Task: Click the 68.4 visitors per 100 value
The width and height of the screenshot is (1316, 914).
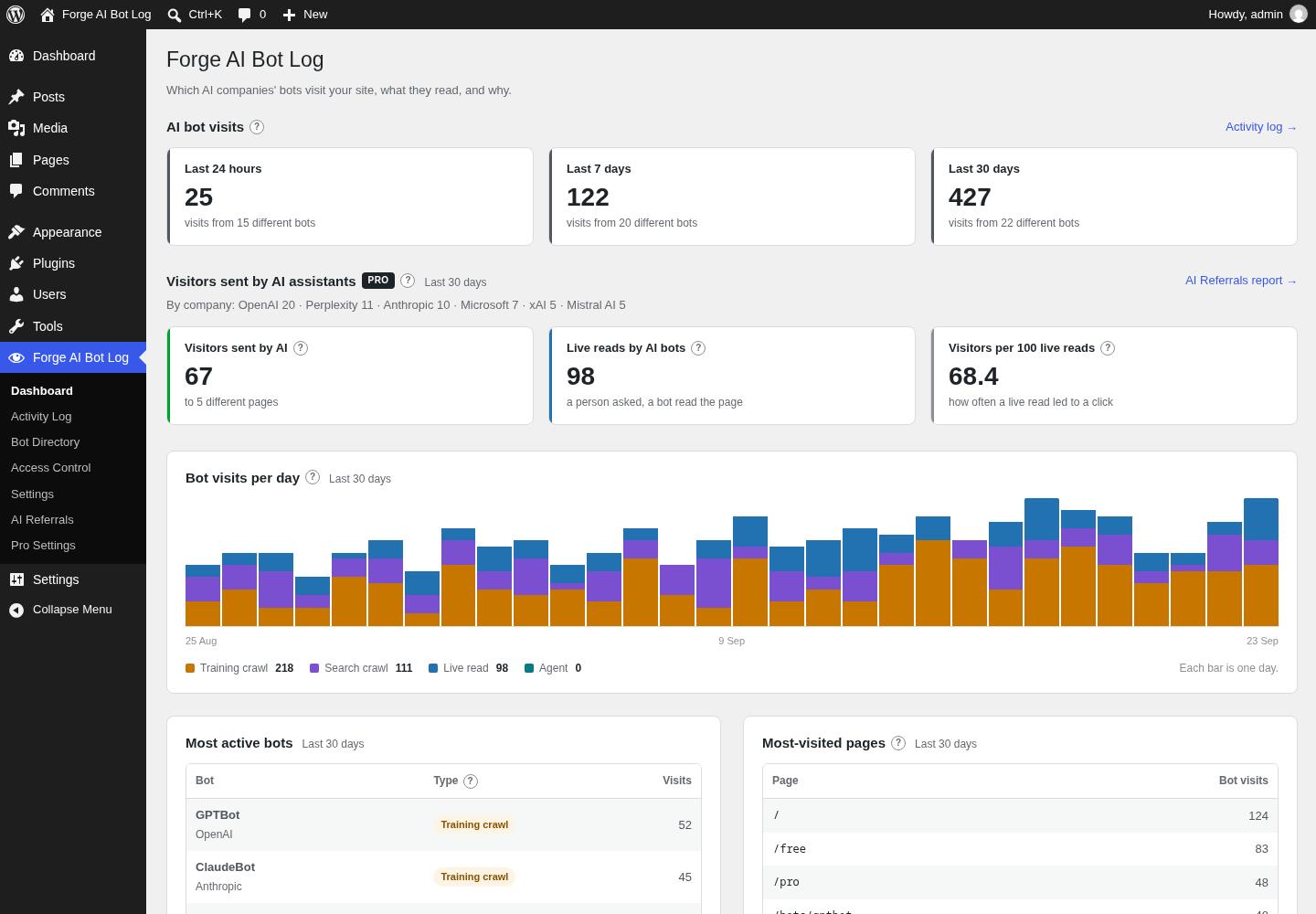Action: pos(973,377)
